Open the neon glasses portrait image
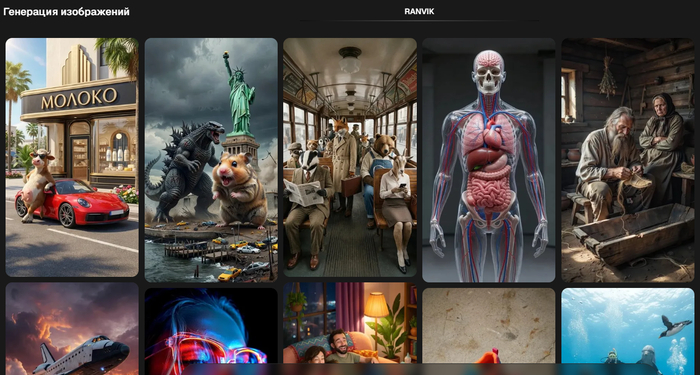The height and width of the screenshot is (375, 700). (211, 331)
